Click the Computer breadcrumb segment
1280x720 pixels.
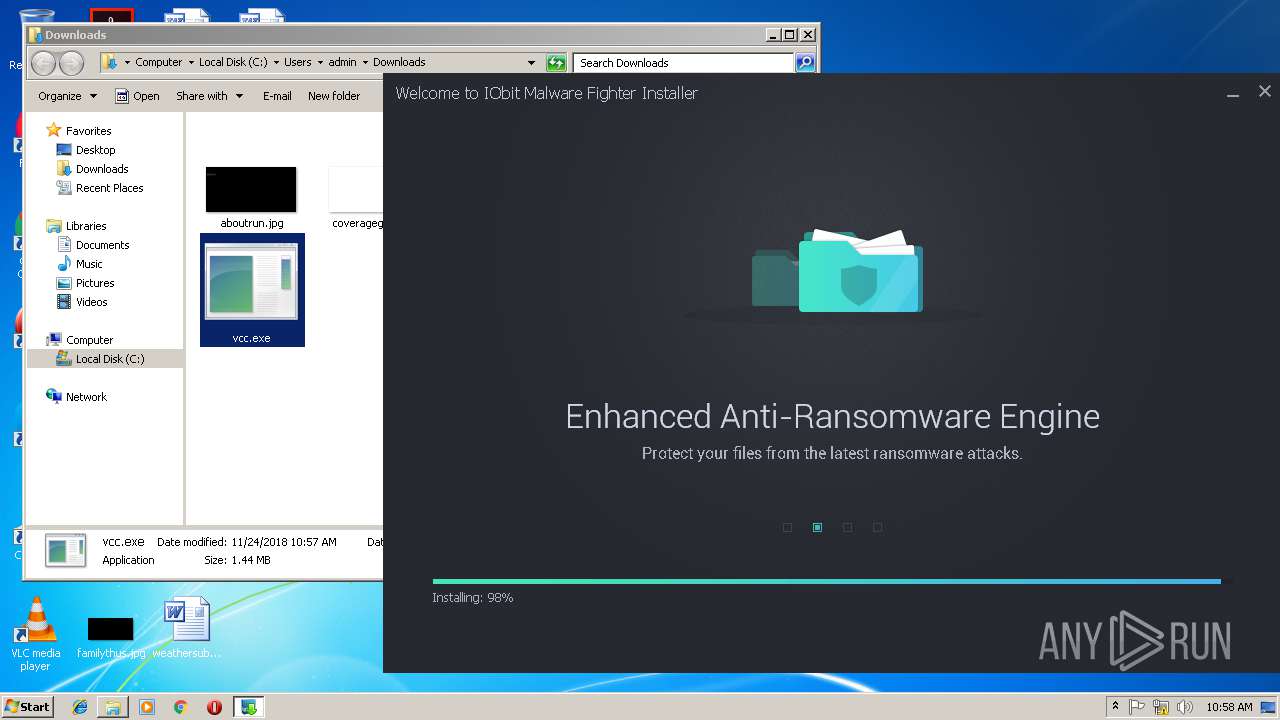click(x=159, y=62)
